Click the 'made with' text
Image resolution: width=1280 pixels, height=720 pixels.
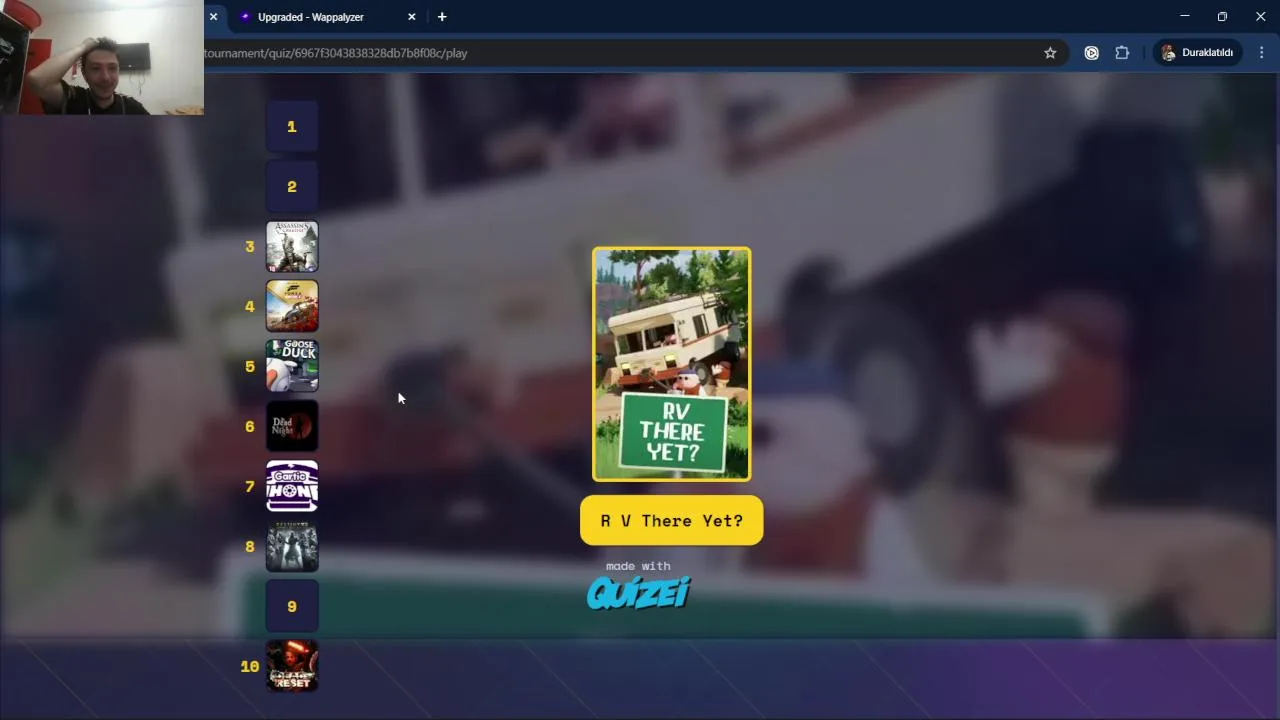click(x=638, y=566)
